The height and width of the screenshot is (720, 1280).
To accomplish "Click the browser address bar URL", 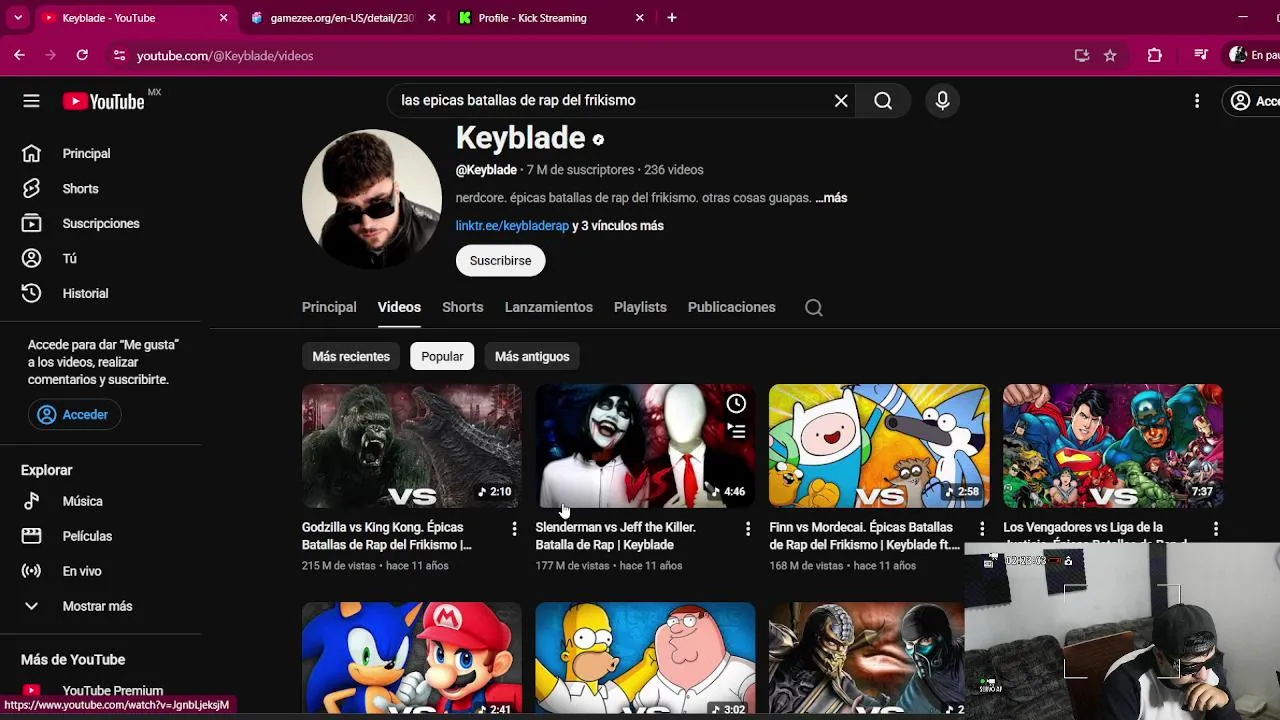I will [225, 56].
